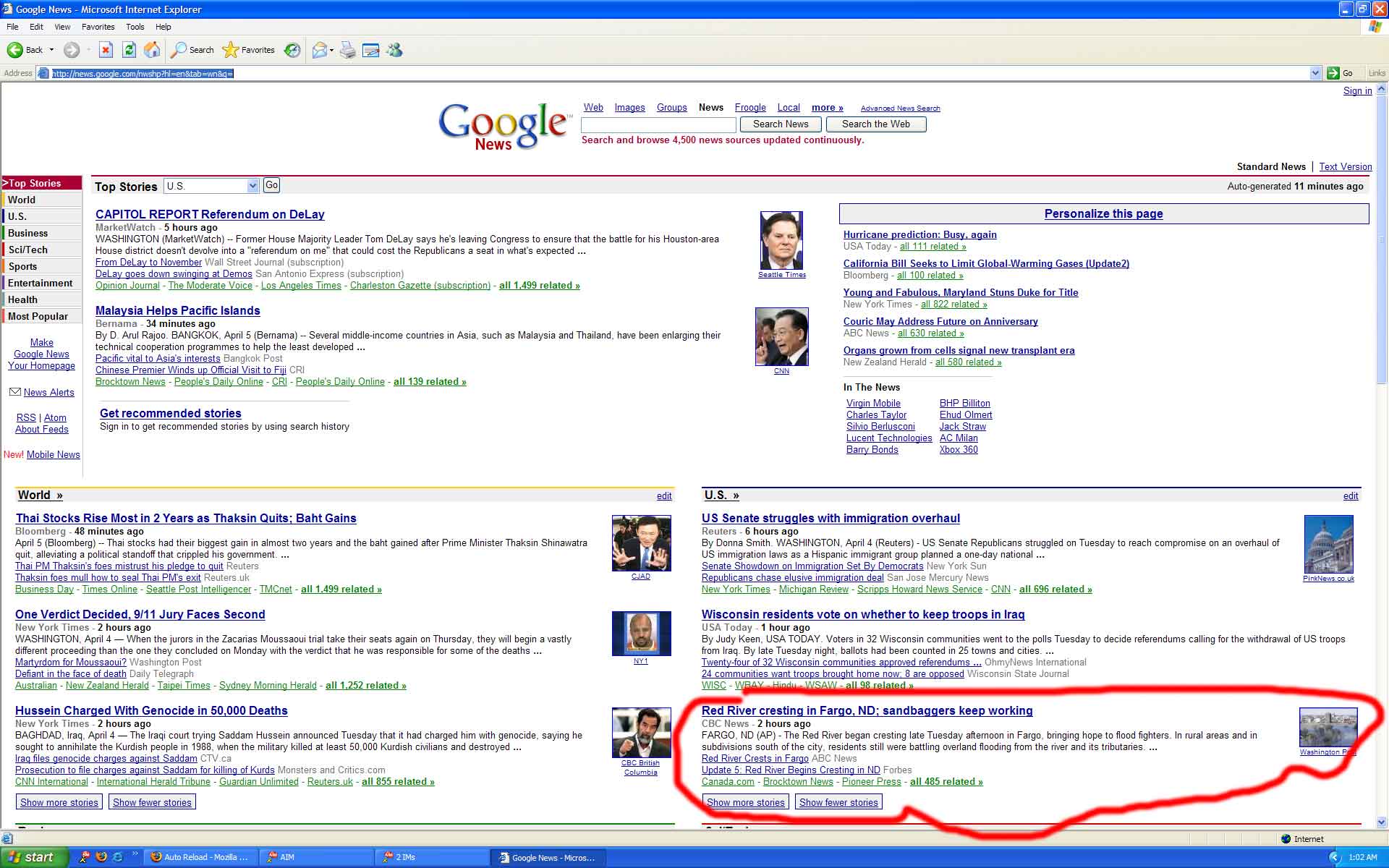The height and width of the screenshot is (868, 1389).
Task: Open the Tools menu
Action: (135, 27)
